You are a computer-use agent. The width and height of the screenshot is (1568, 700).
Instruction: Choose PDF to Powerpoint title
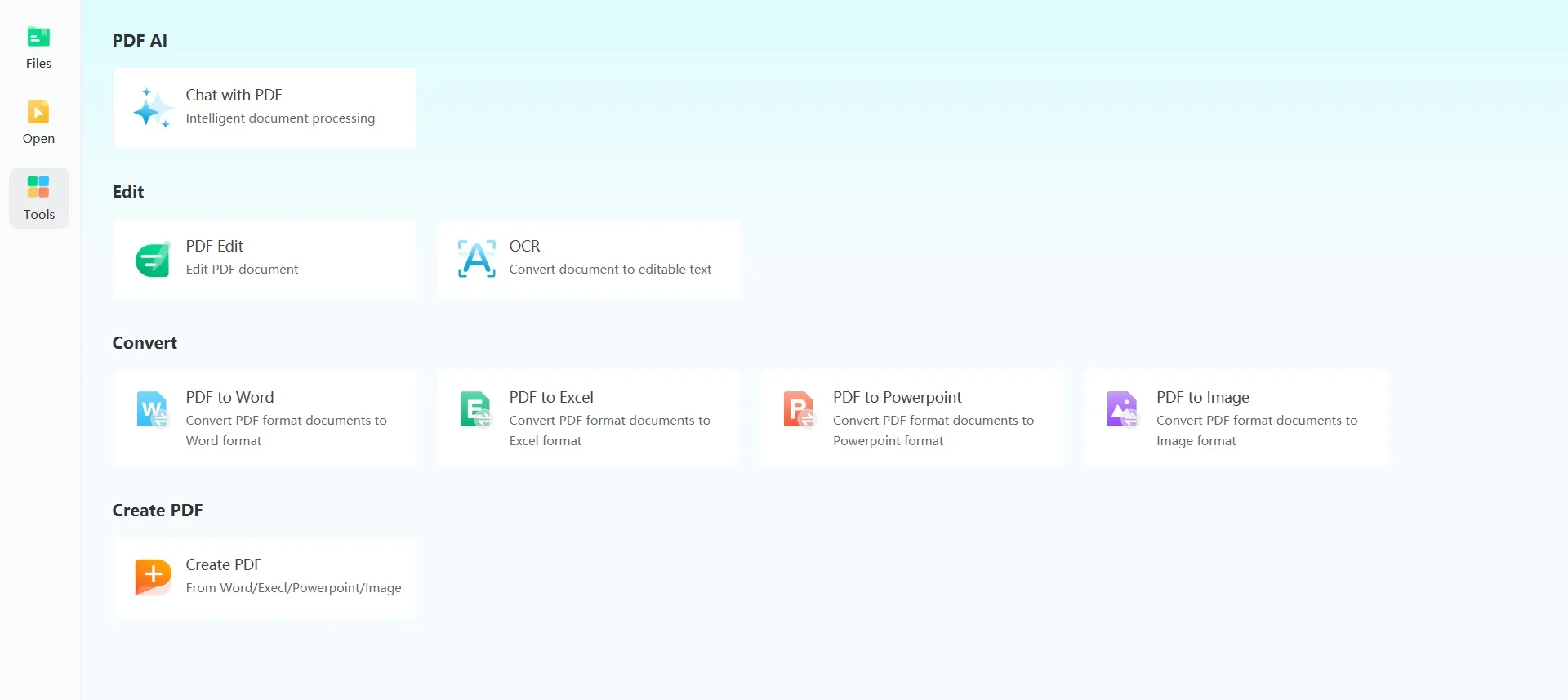[897, 397]
